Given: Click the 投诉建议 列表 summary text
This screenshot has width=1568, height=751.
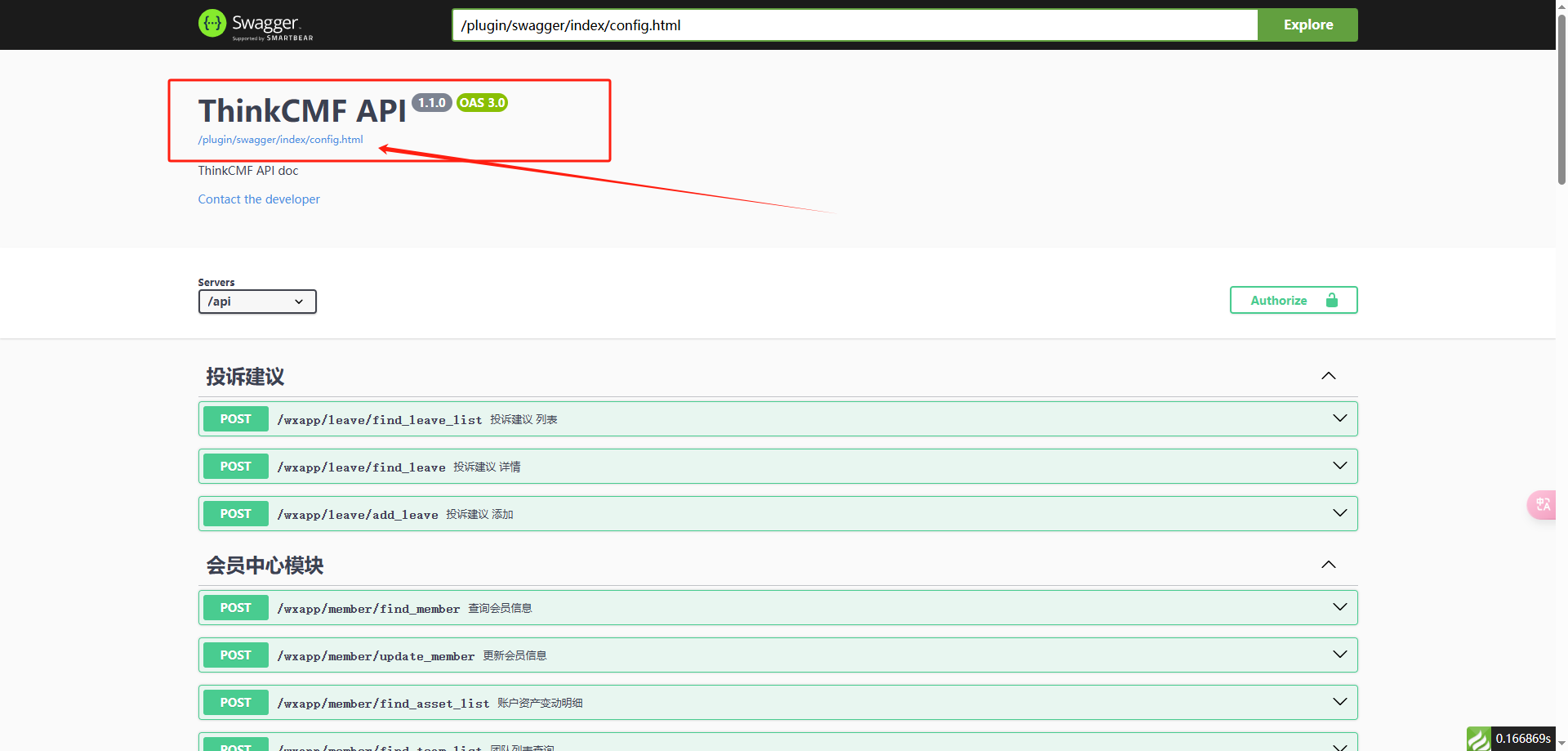Looking at the screenshot, I should (523, 419).
